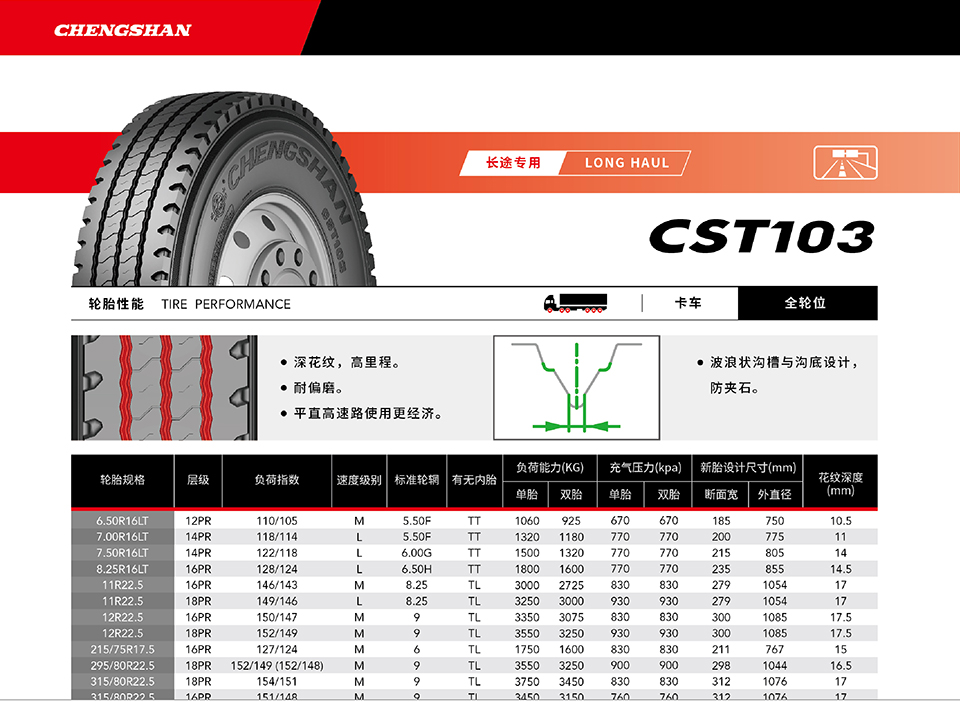Select the 6.50R16LT tire size row
The height and width of the screenshot is (702, 960).
coord(474,521)
